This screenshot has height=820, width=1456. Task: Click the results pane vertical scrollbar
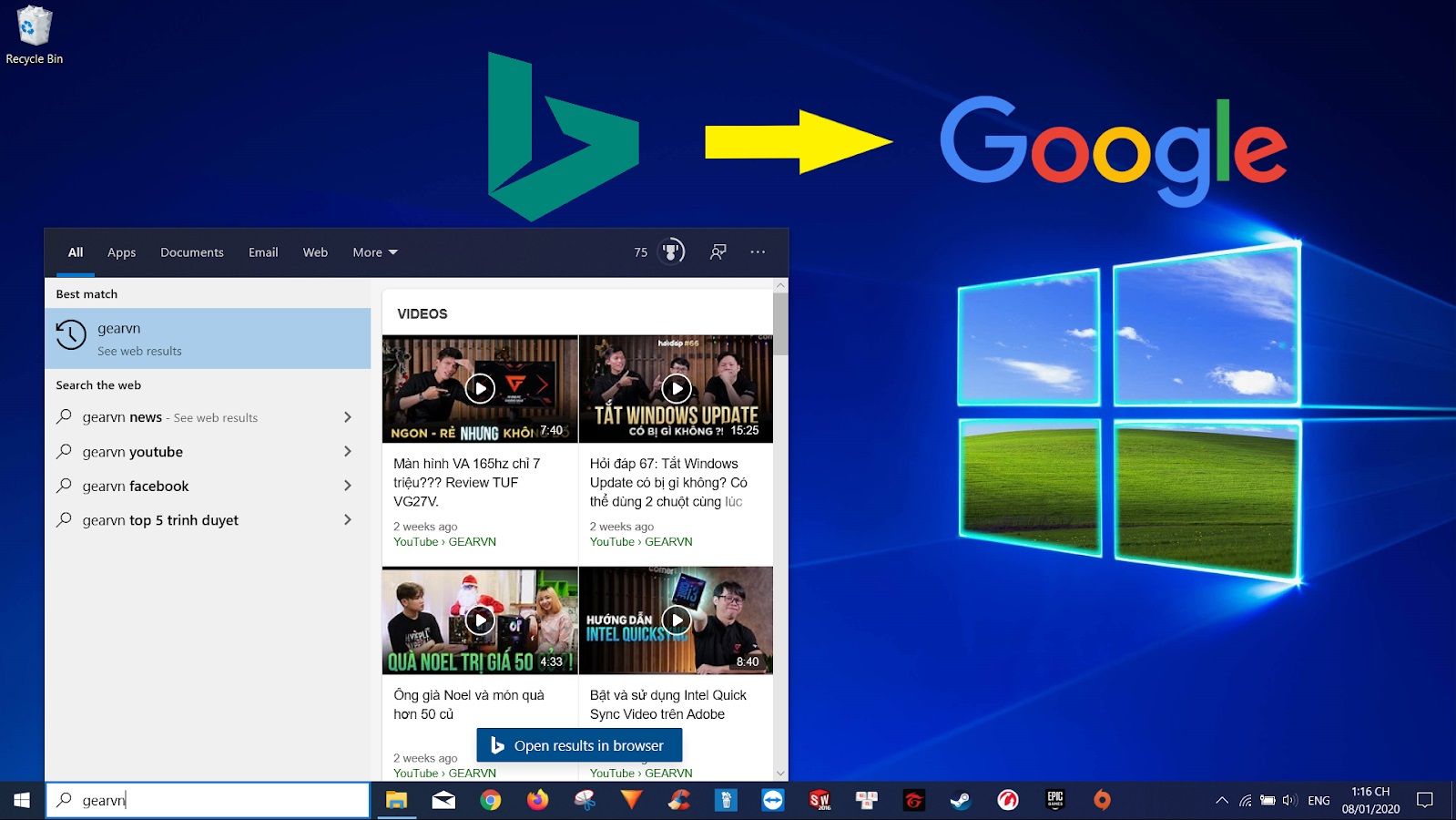779,324
